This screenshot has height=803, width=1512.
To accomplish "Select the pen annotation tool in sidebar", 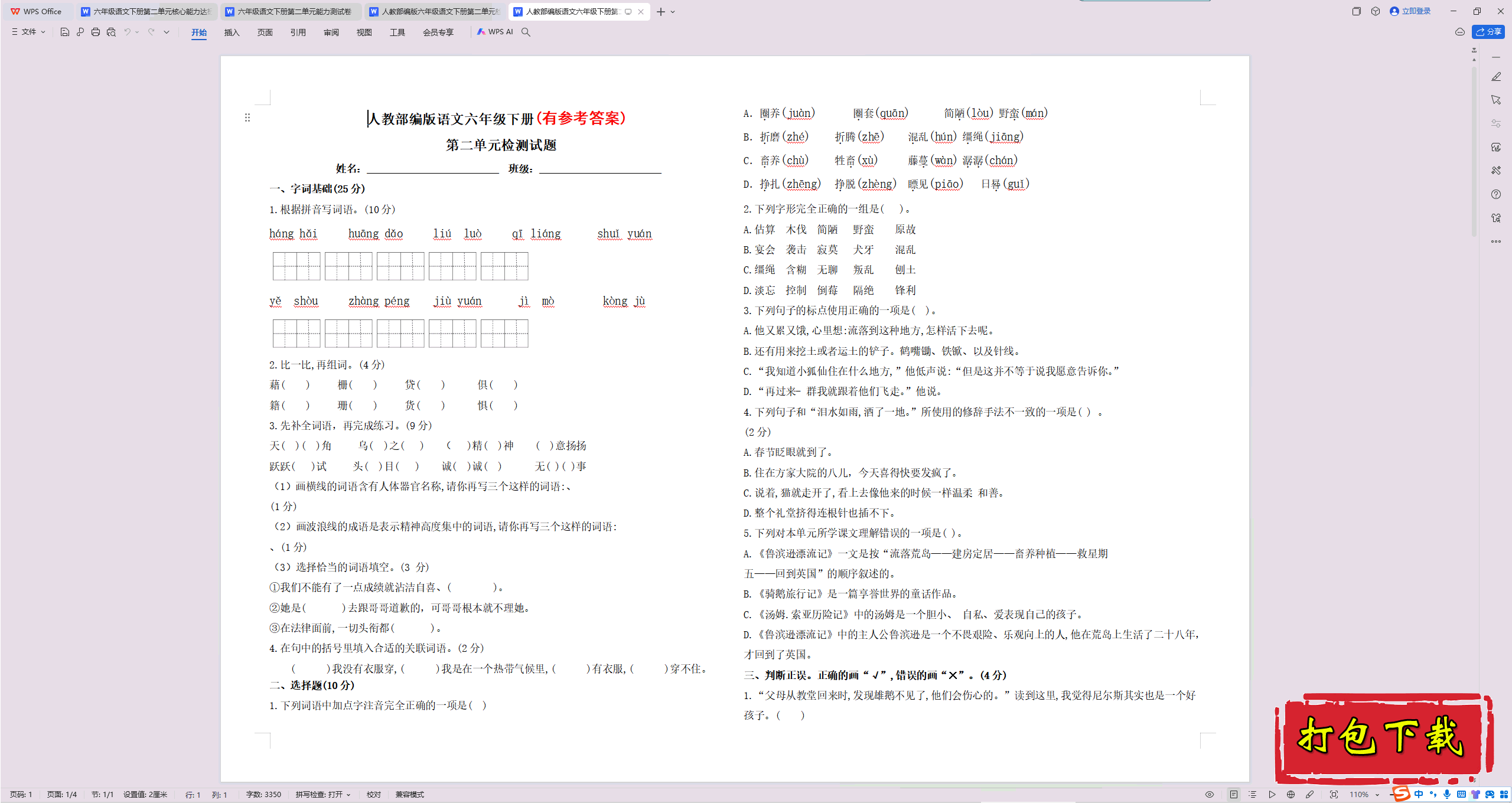I will click(1496, 77).
